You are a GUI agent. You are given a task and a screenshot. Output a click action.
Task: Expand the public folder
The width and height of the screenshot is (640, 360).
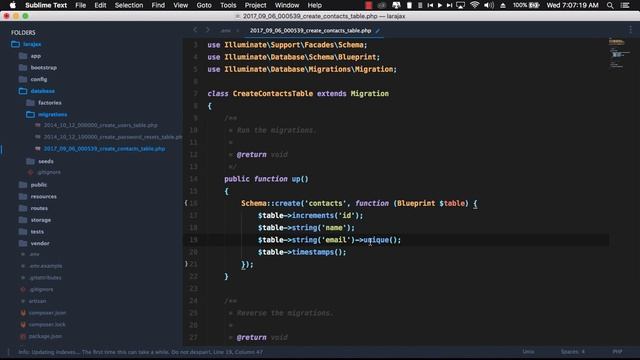tap(33, 185)
